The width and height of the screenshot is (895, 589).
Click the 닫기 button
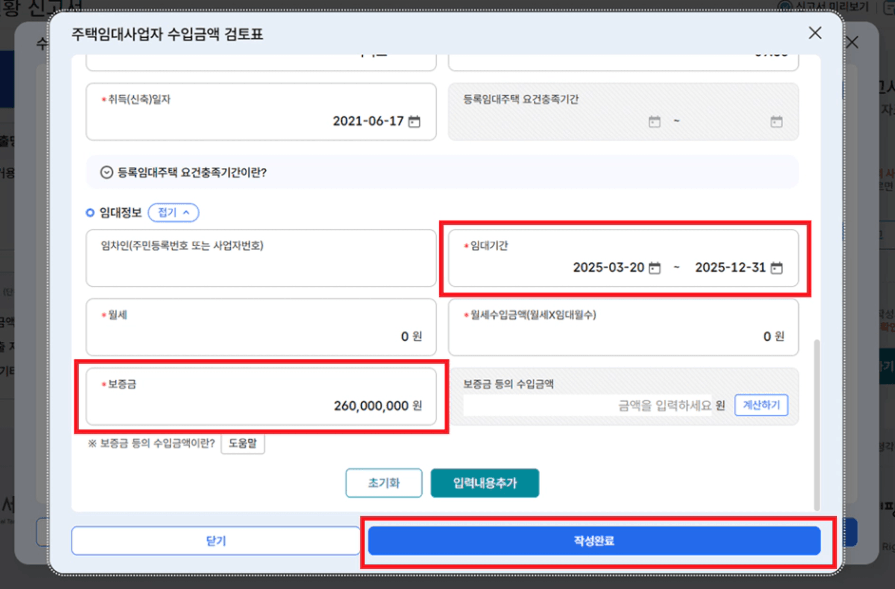coord(216,540)
